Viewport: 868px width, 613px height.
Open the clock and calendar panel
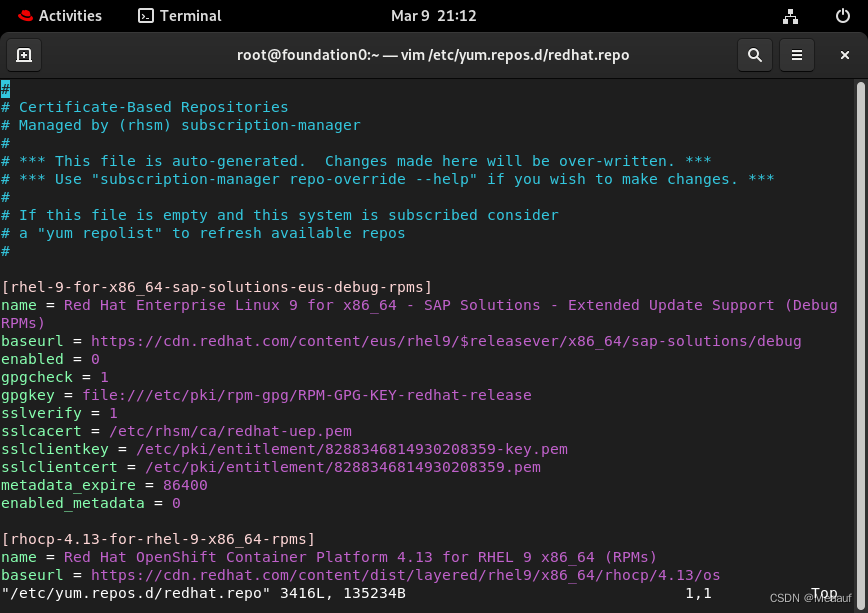[433, 16]
